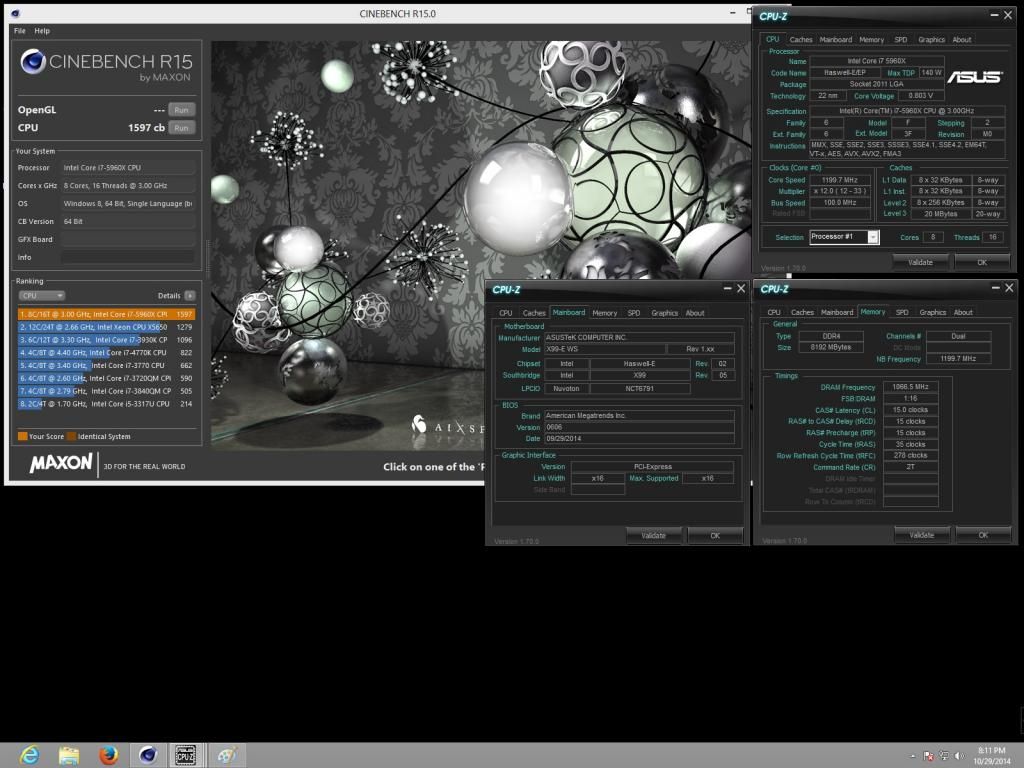The width and height of the screenshot is (1024, 768).
Task: Click the Cinebench title bar app icon
Action: pos(15,13)
